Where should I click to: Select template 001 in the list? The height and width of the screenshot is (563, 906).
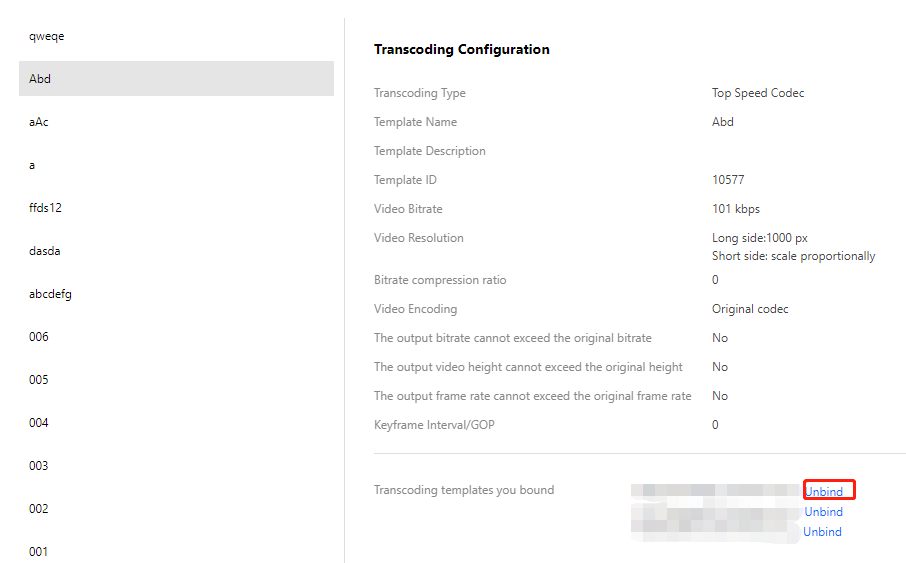point(39,551)
